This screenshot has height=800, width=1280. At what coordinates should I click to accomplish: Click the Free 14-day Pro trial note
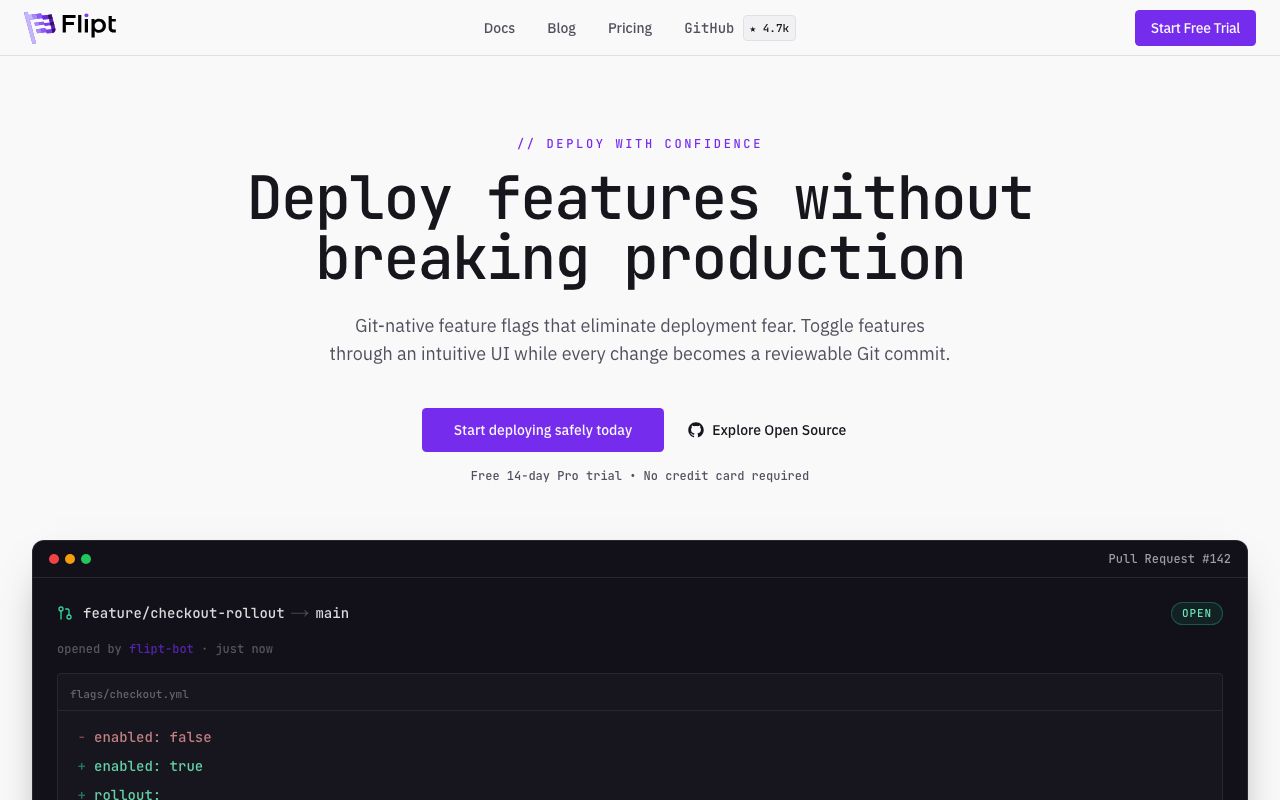[640, 476]
